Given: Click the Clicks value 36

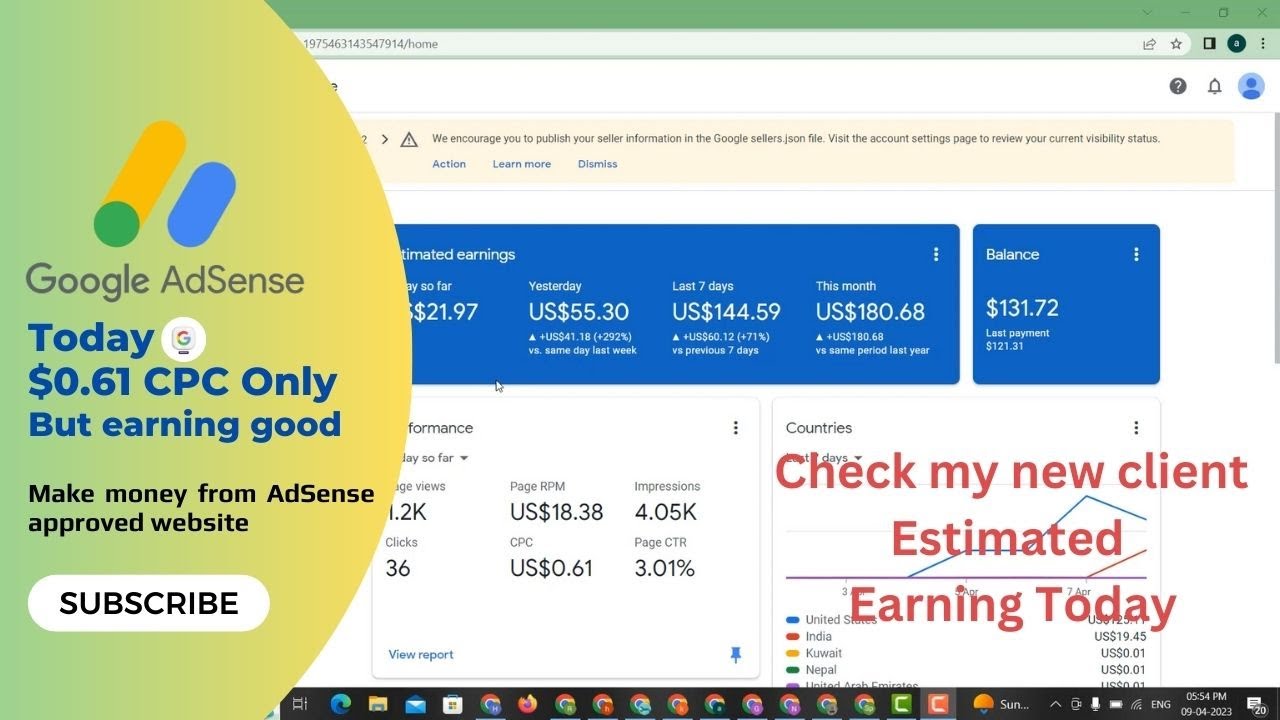Looking at the screenshot, I should pos(398,569).
